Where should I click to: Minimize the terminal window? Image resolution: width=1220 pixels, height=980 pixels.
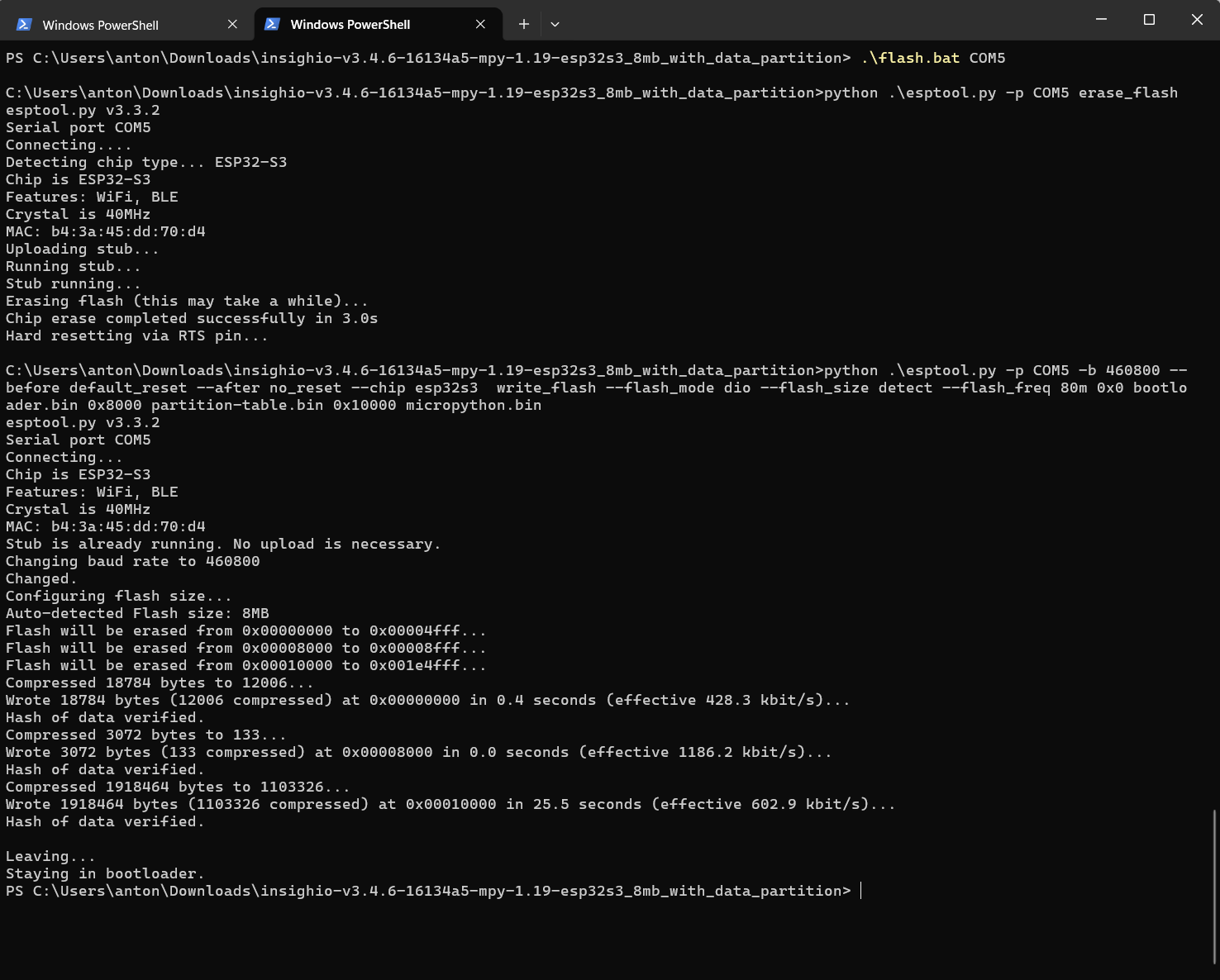pos(1101,20)
